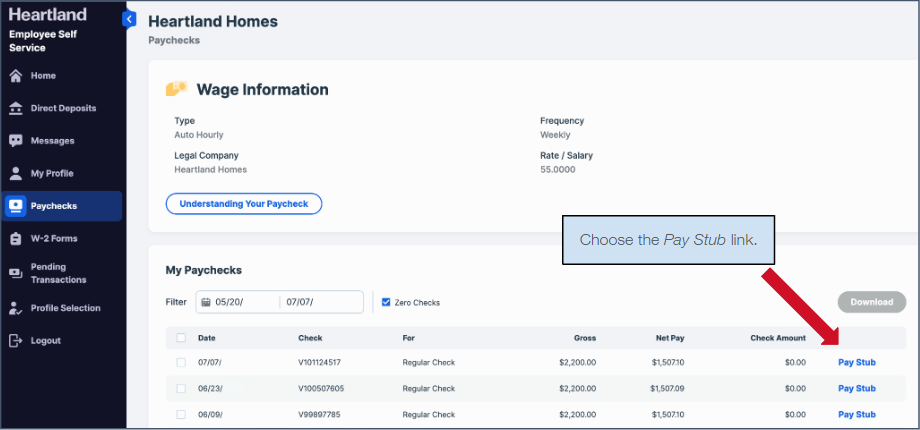Click the Download button
Screen dimensions: 920x430
click(871, 302)
